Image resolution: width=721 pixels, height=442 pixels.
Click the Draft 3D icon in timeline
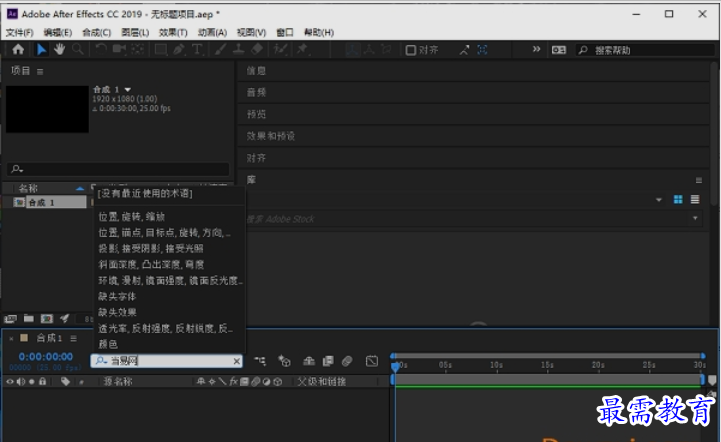coord(284,361)
